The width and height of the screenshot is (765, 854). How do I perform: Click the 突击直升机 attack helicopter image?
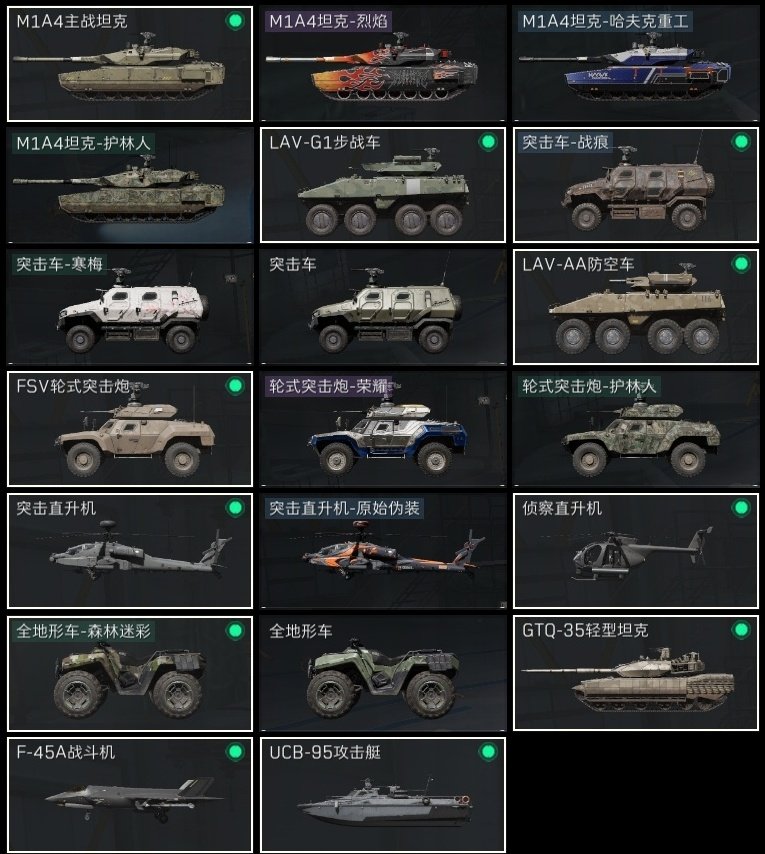point(140,553)
